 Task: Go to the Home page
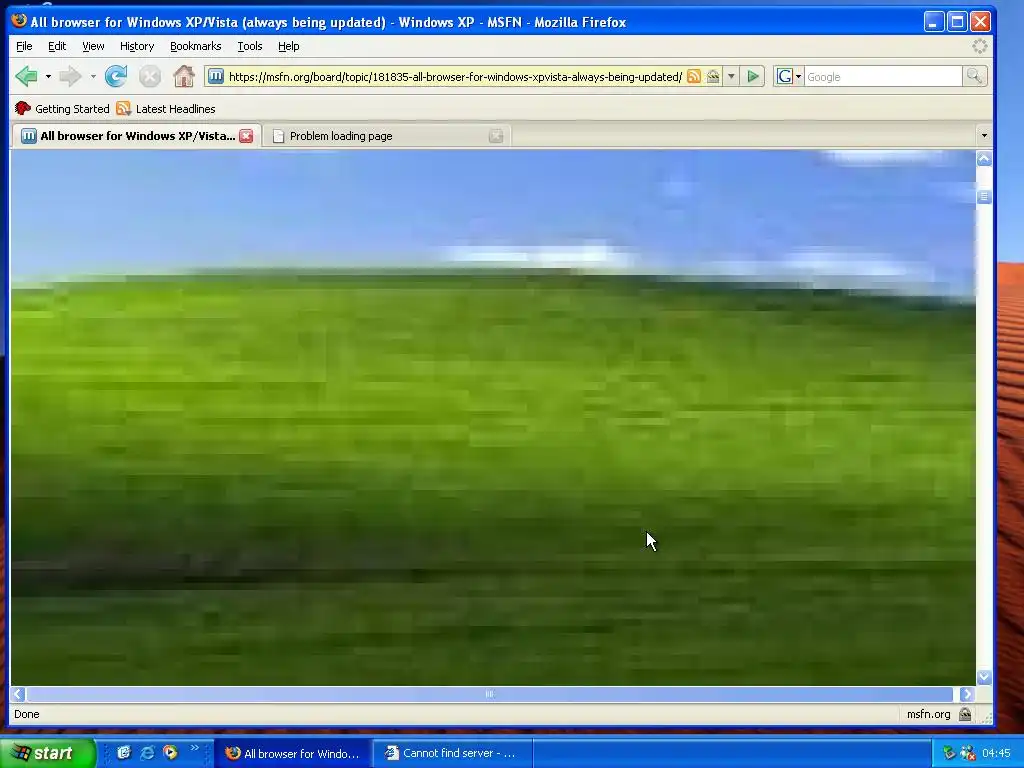click(x=184, y=76)
